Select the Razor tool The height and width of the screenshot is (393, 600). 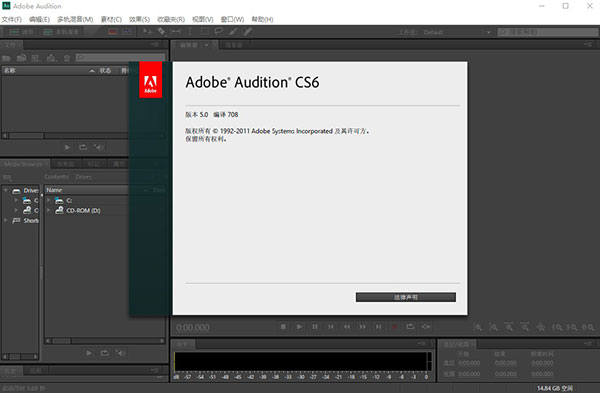pyautogui.click(x=161, y=31)
